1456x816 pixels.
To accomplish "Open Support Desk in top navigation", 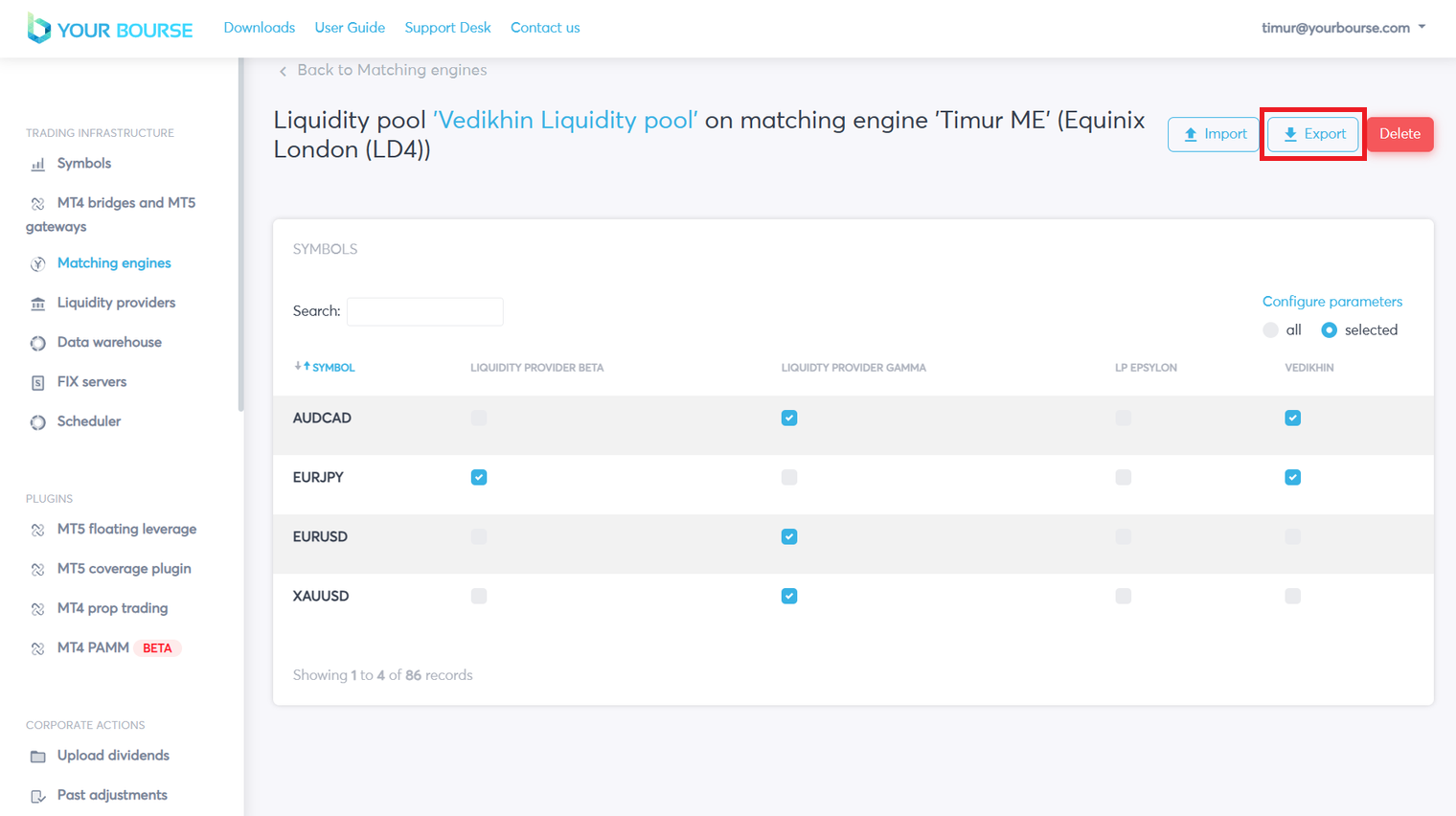I will coord(447,28).
